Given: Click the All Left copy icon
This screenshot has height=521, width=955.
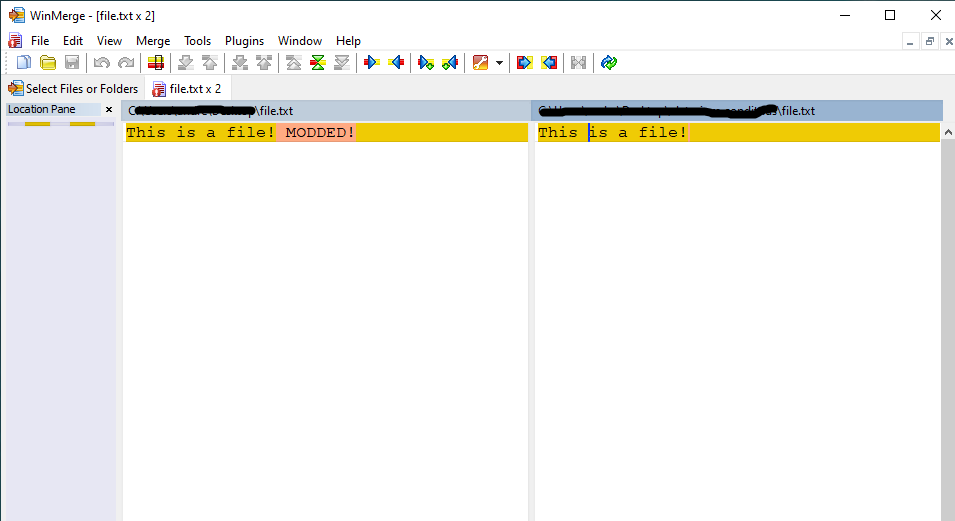Looking at the screenshot, I should pos(549,62).
